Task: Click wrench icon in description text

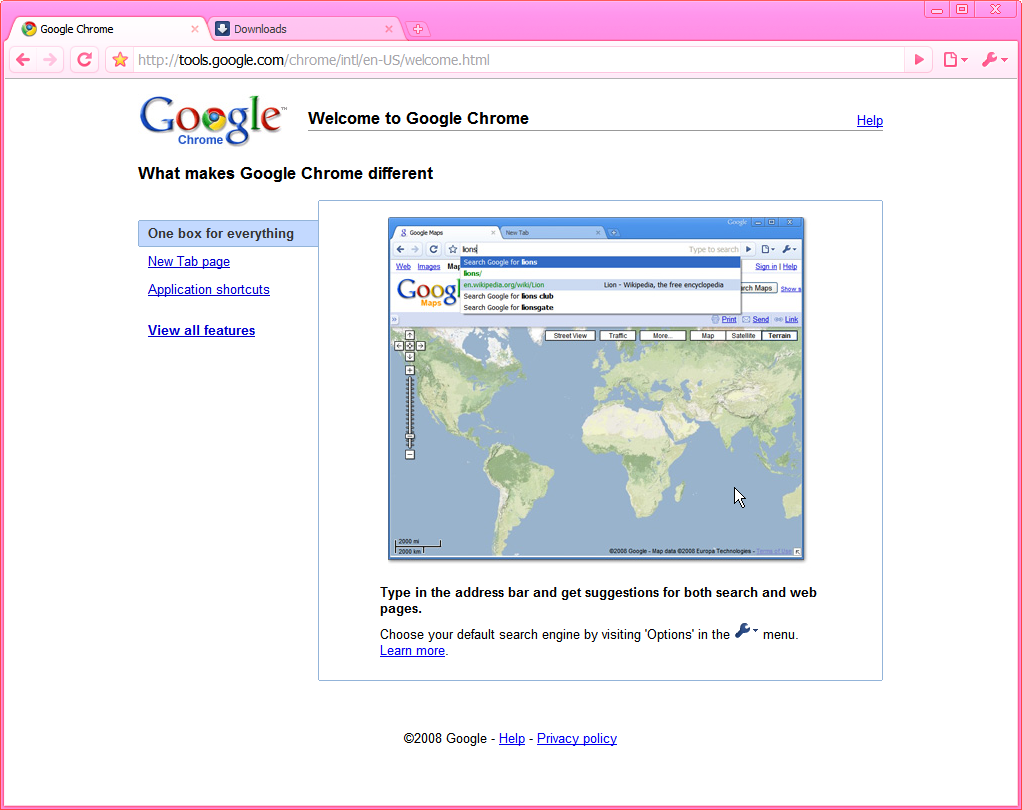Action: (x=746, y=631)
